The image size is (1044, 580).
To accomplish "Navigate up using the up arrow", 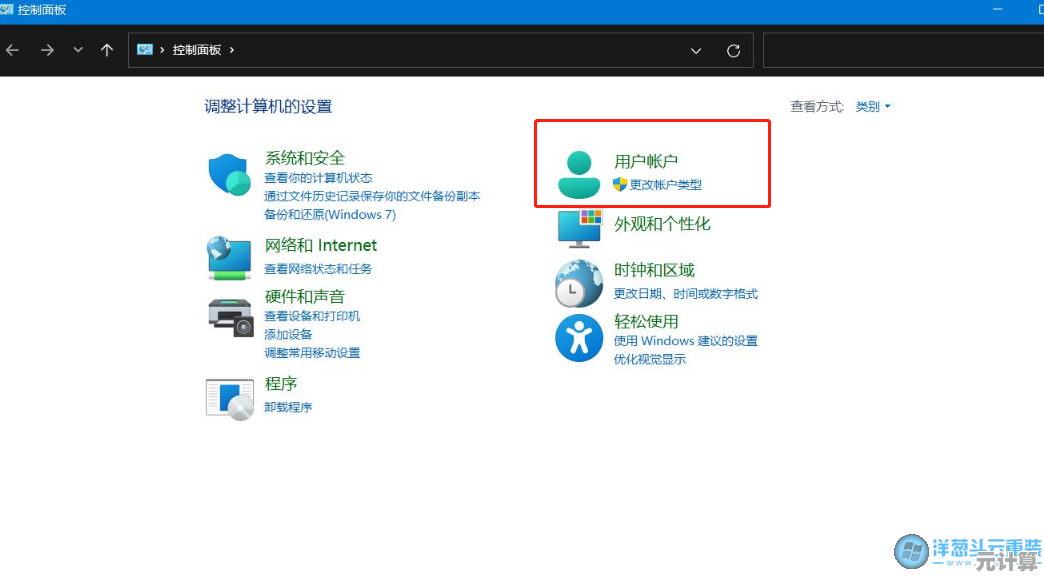I will pos(107,50).
